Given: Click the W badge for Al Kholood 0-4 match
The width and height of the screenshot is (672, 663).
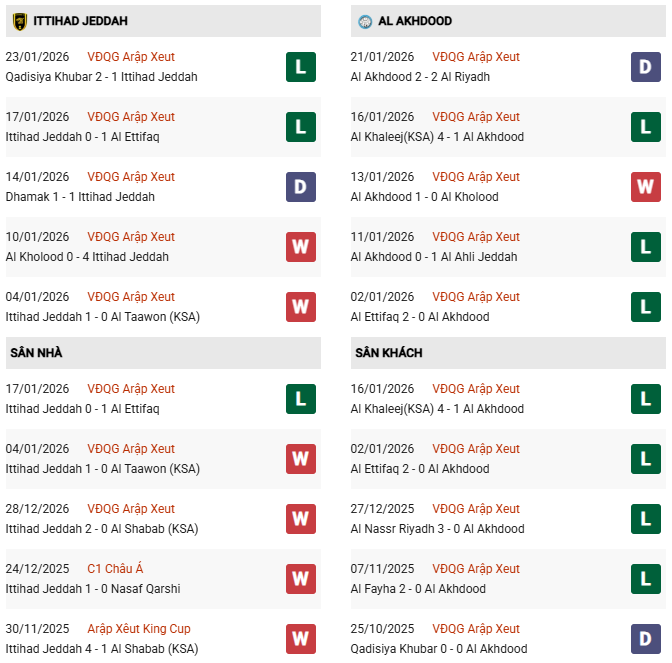Looking at the screenshot, I should click(x=300, y=247).
